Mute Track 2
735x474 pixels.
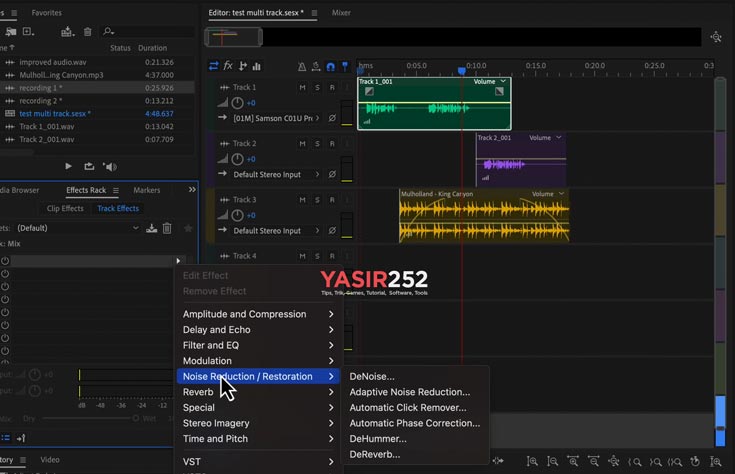(x=302, y=143)
